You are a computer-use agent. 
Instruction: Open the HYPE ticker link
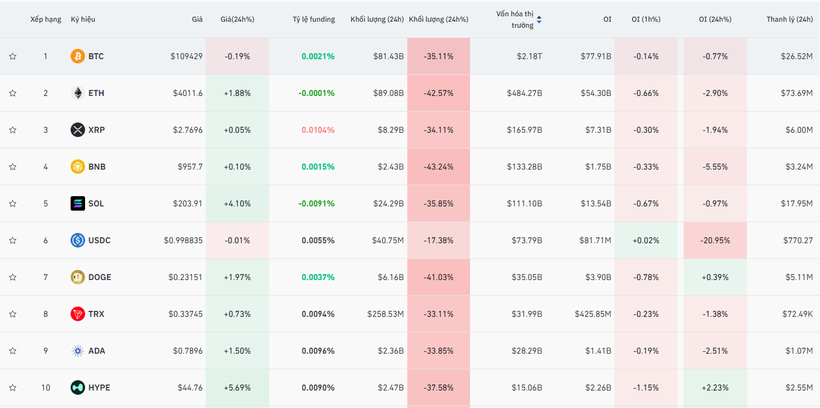(x=99, y=387)
